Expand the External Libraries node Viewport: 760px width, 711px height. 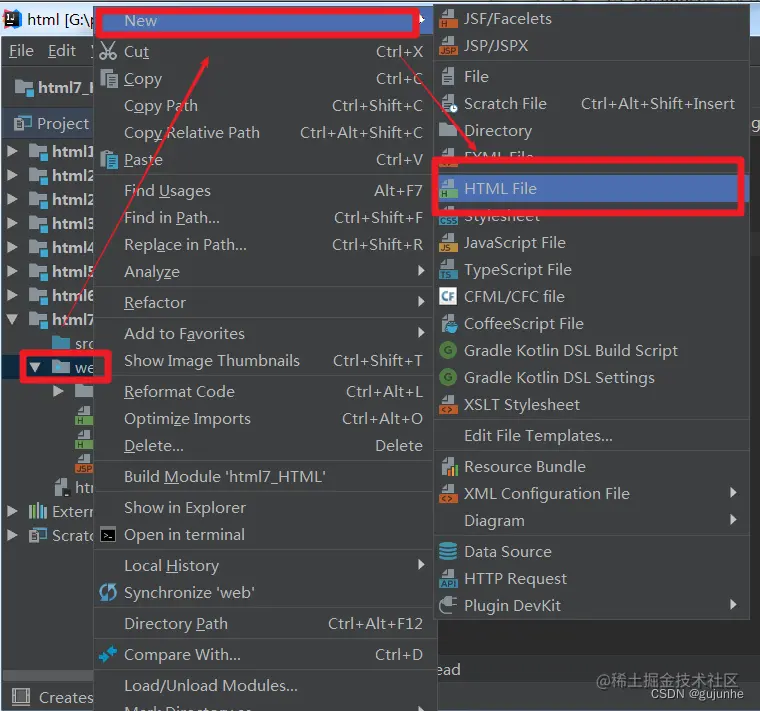12,511
